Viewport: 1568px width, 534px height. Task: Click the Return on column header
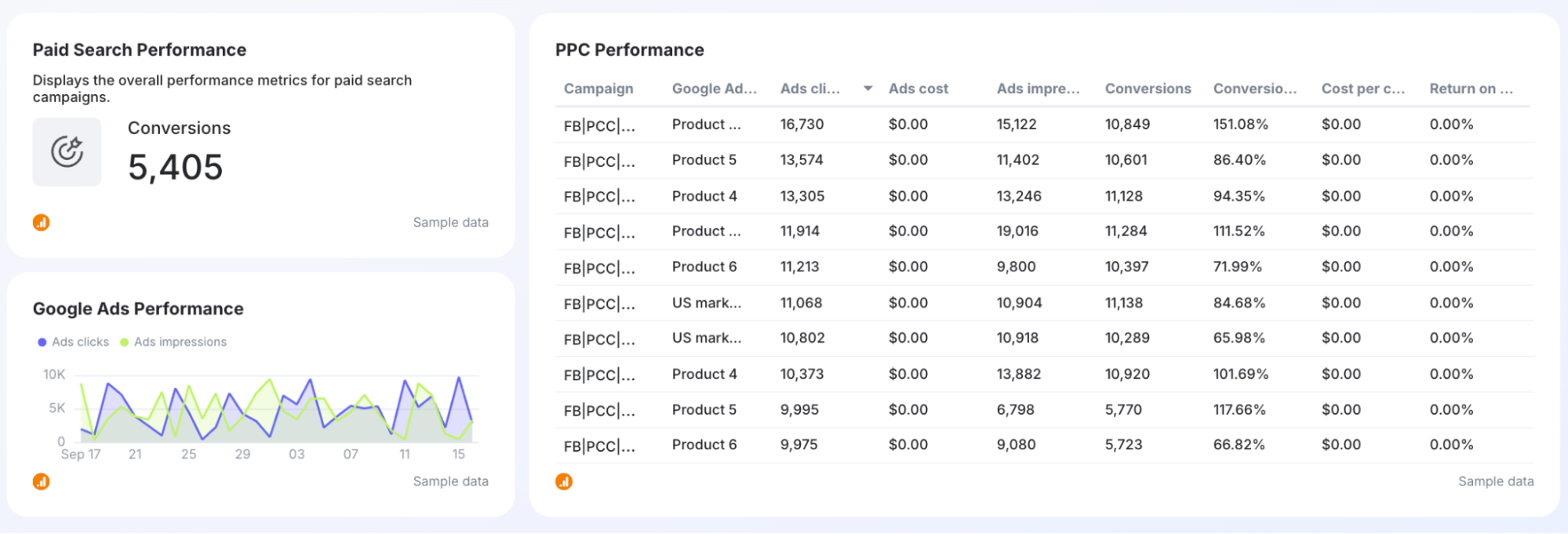(1471, 89)
